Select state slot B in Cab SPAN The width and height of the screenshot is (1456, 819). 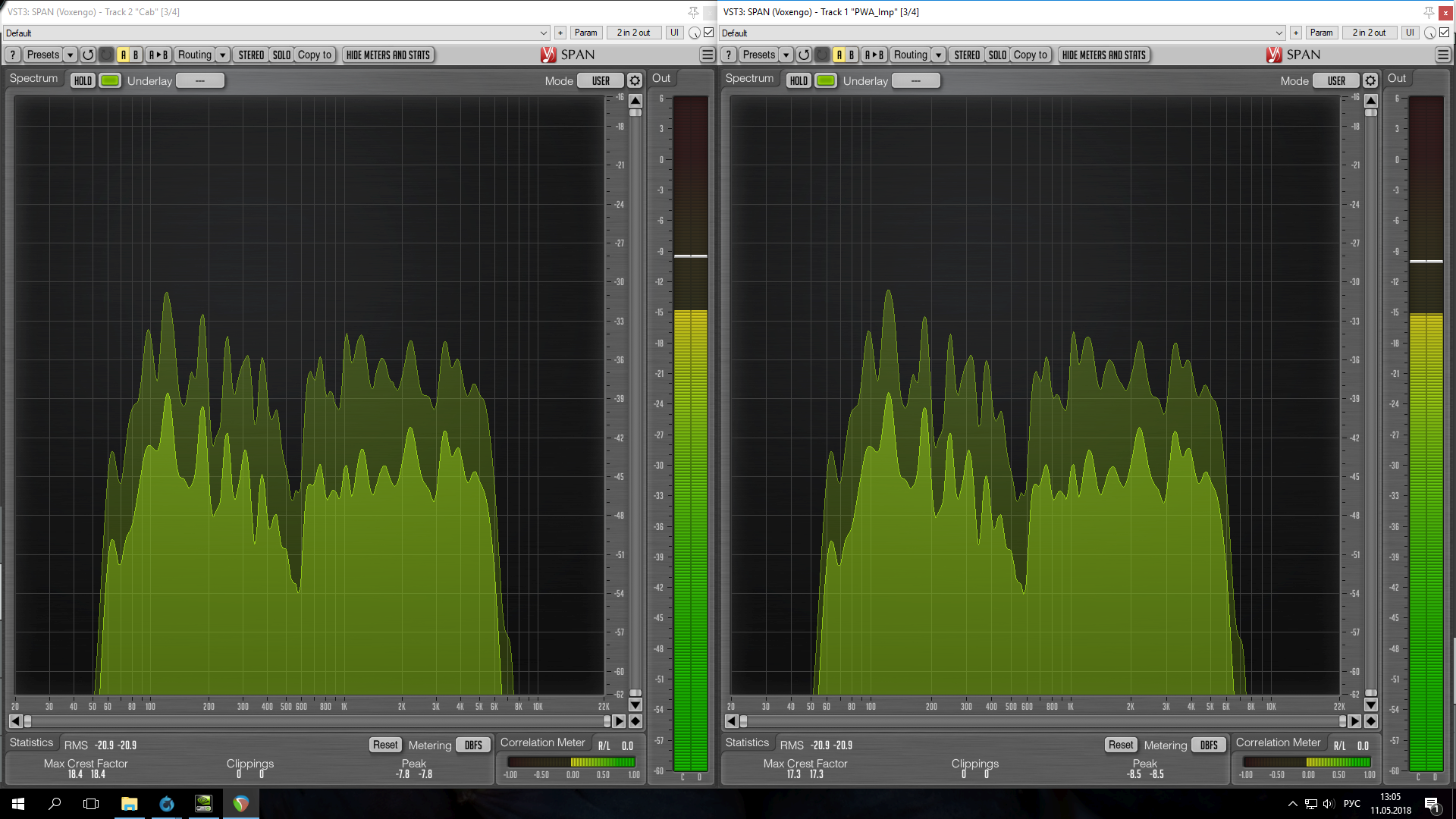click(x=136, y=55)
